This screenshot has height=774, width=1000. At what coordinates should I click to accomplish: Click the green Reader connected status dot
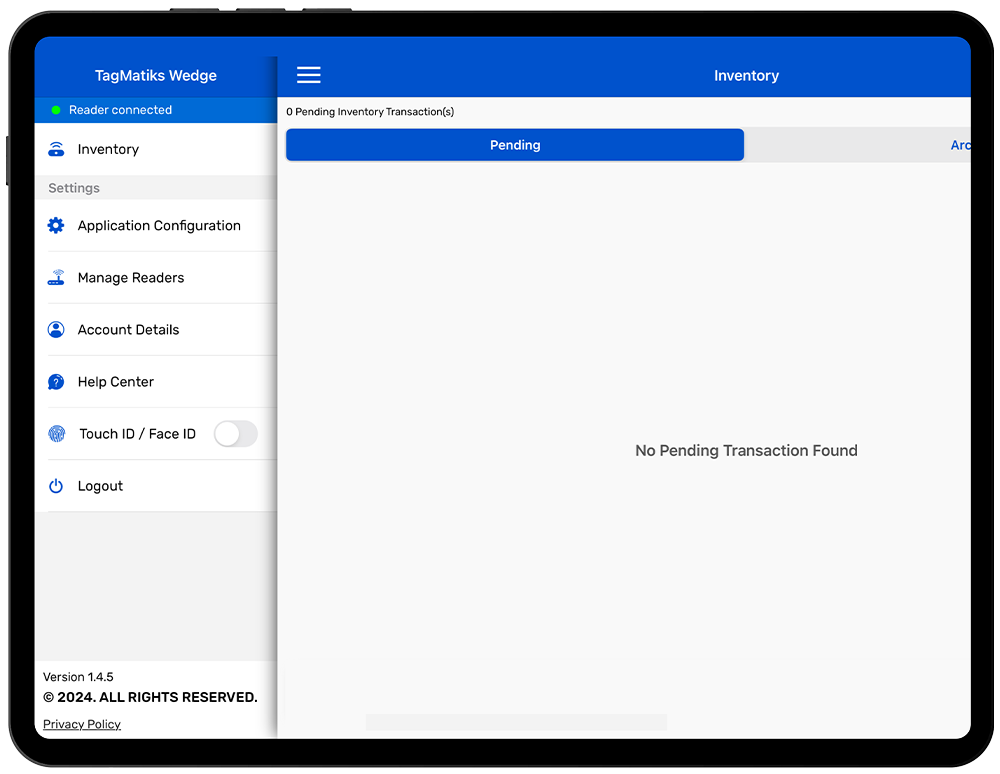click(56, 110)
